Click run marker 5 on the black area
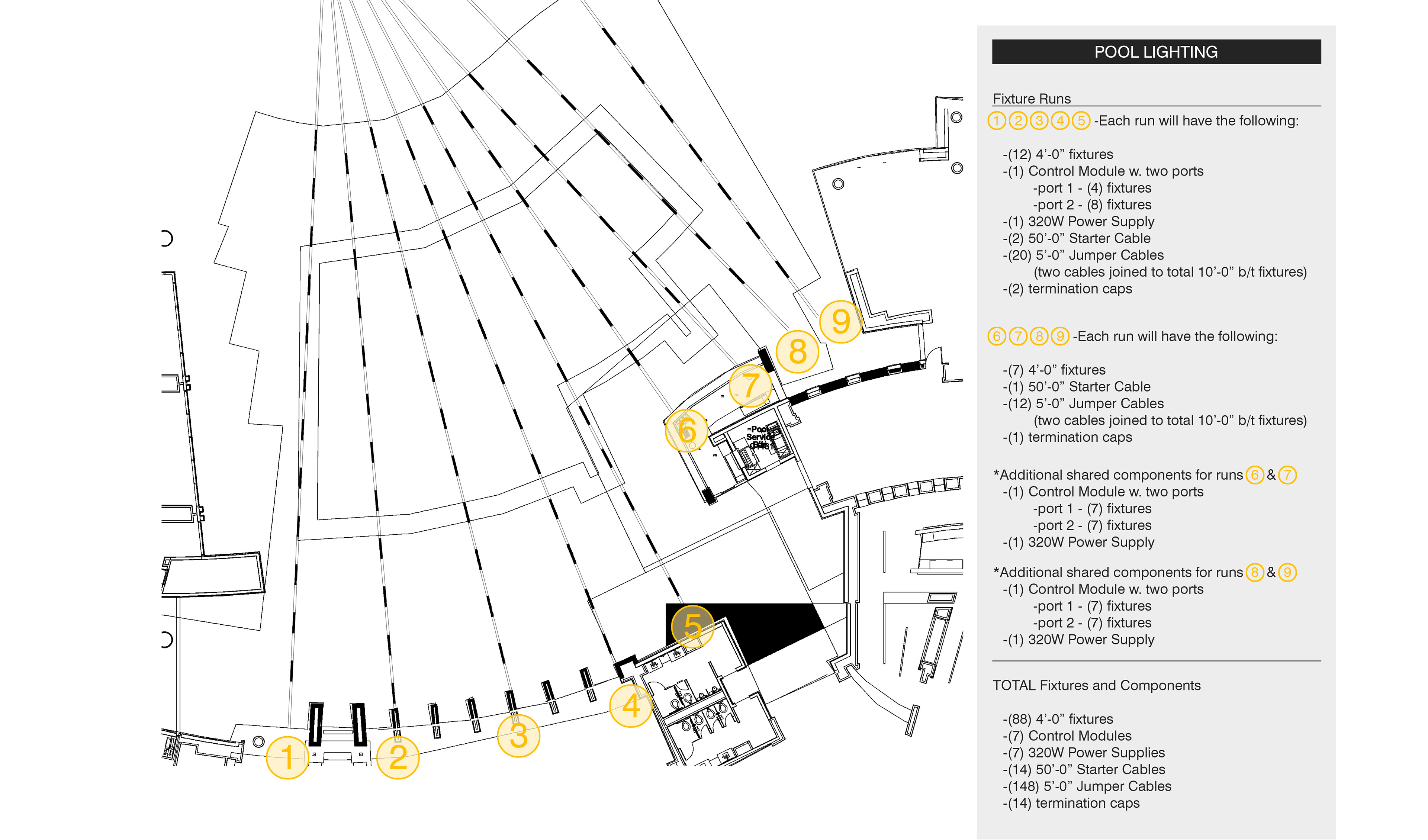Viewport: 1428px width, 840px height. tap(692, 626)
